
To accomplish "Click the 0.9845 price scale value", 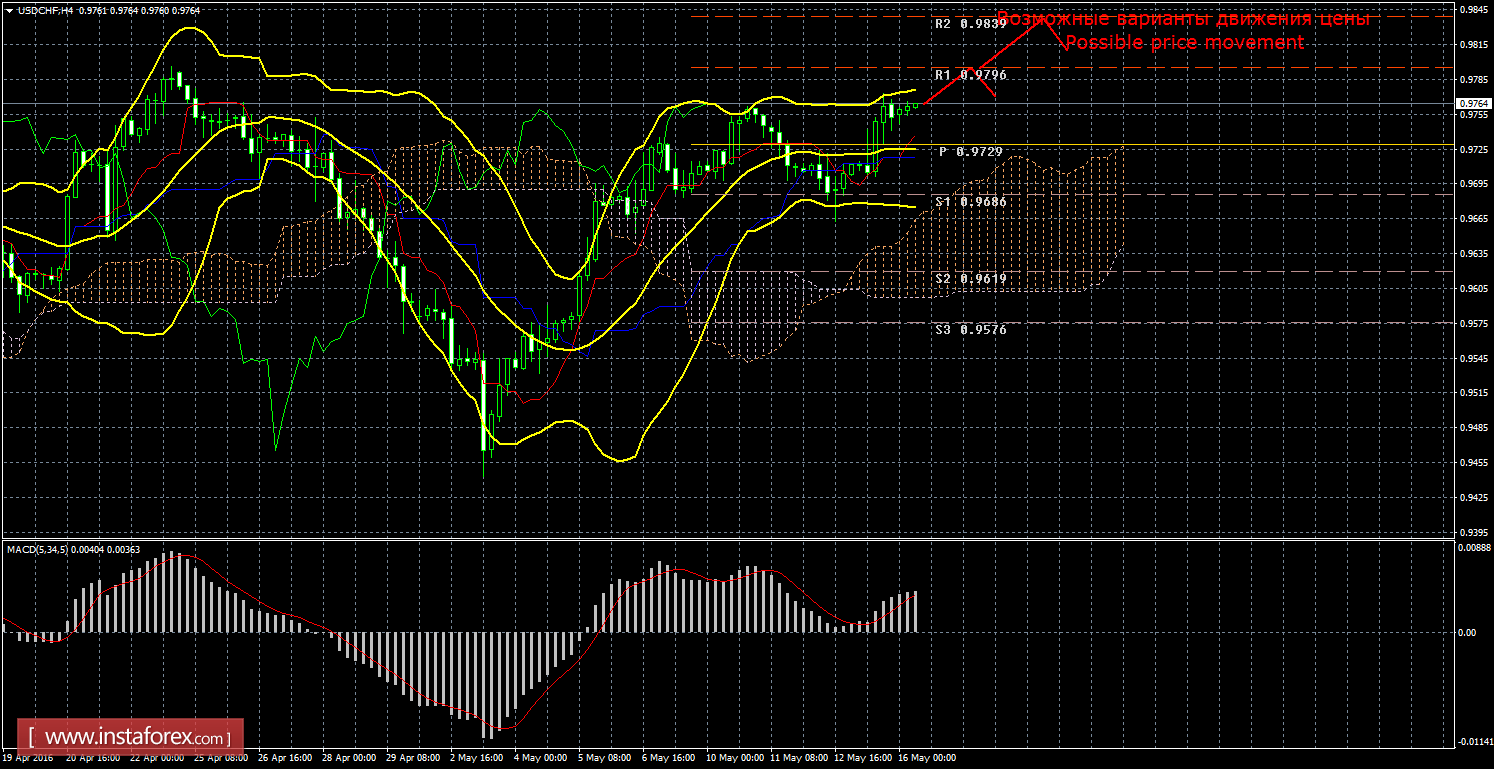I will pyautogui.click(x=1470, y=10).
